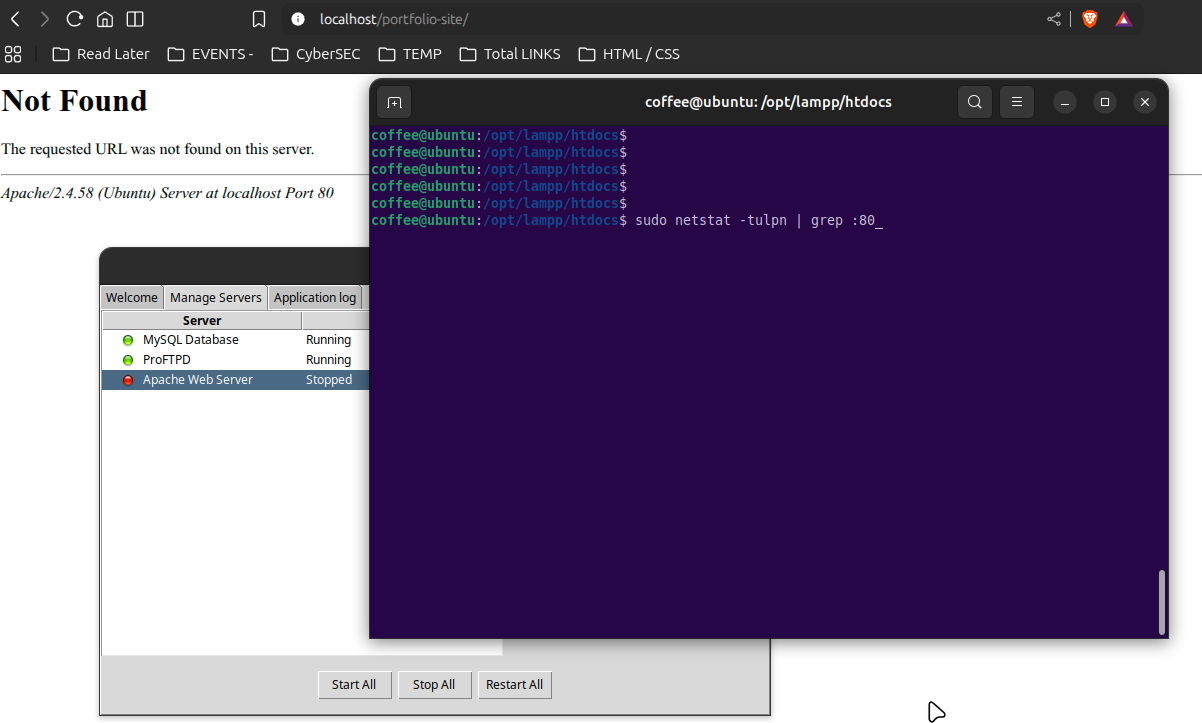Image resolution: width=1202 pixels, height=723 pixels.
Task: Switch to Application log tab
Action: tap(314, 297)
